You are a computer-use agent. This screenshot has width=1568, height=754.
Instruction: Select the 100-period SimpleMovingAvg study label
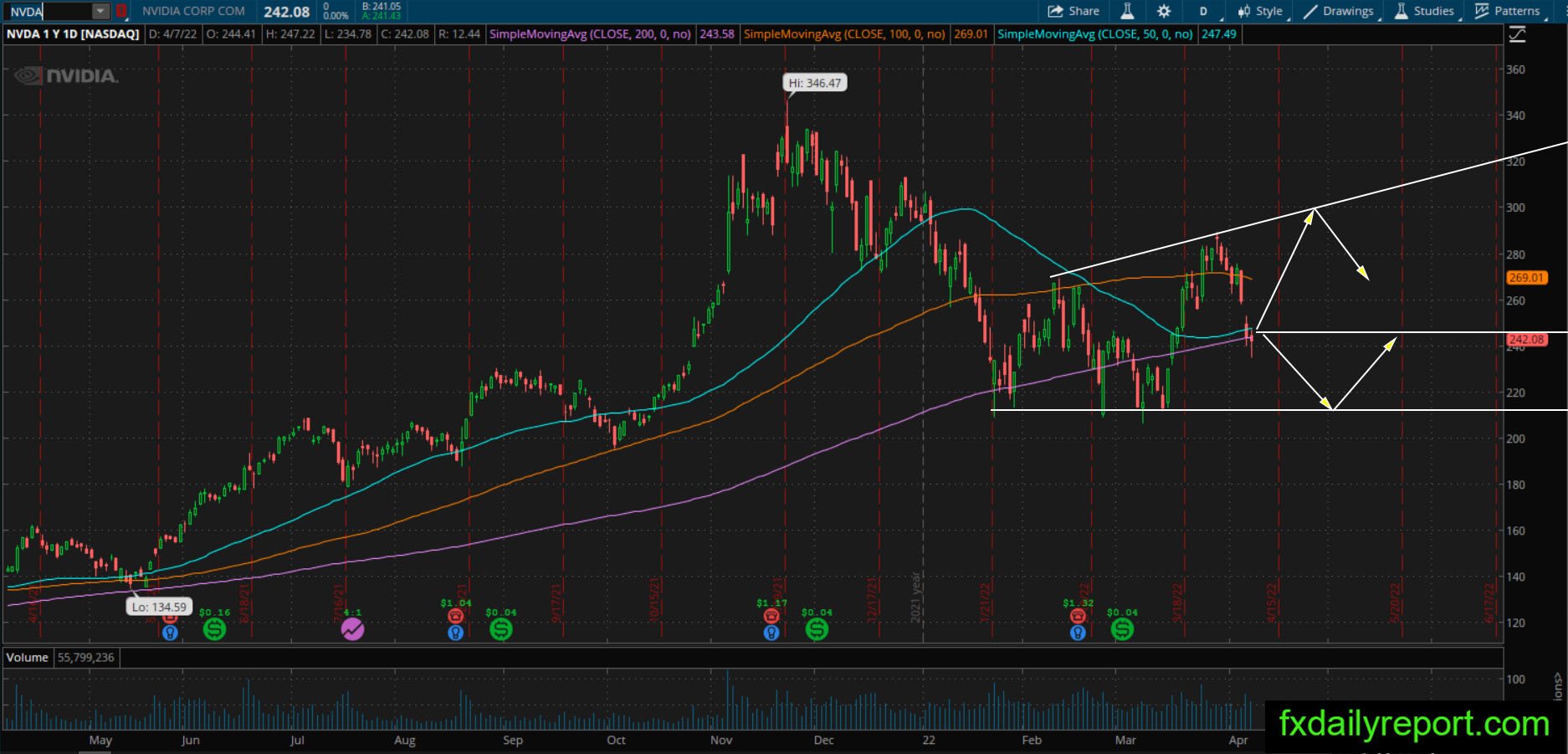[x=844, y=34]
